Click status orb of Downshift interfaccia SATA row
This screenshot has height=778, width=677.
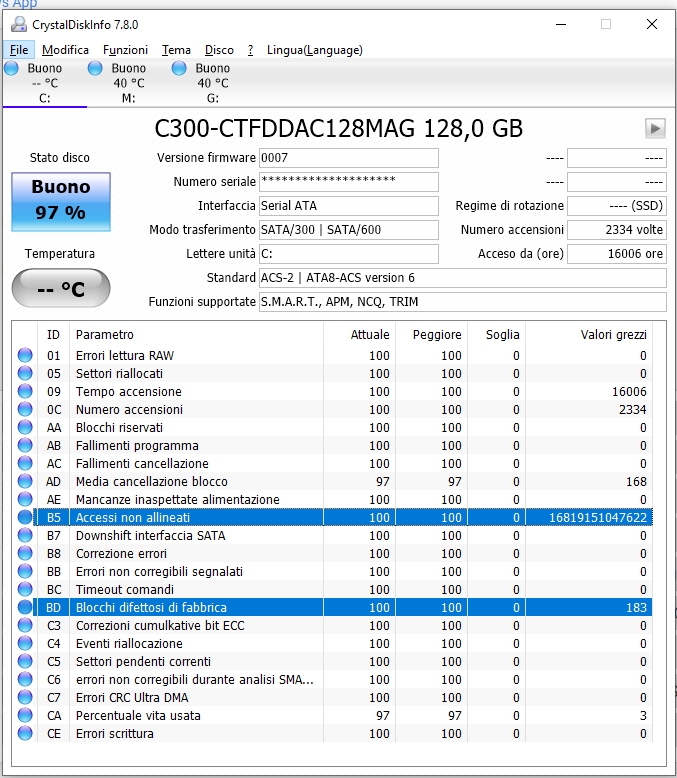25,535
